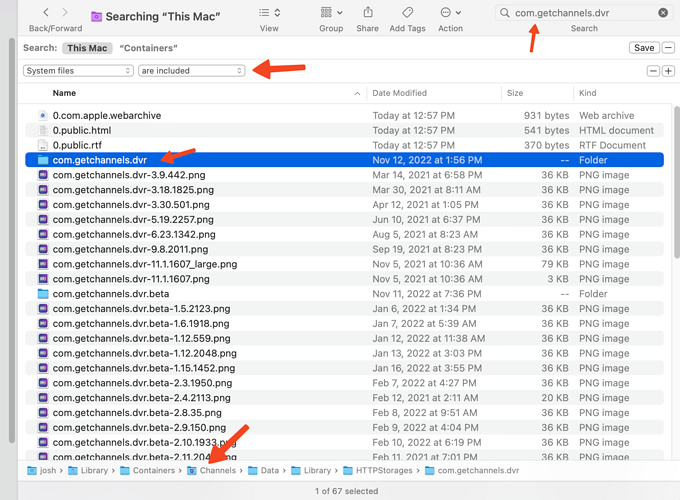Image resolution: width=680 pixels, height=500 pixels.
Task: Remove search rule with minus button
Action: [x=653, y=71]
